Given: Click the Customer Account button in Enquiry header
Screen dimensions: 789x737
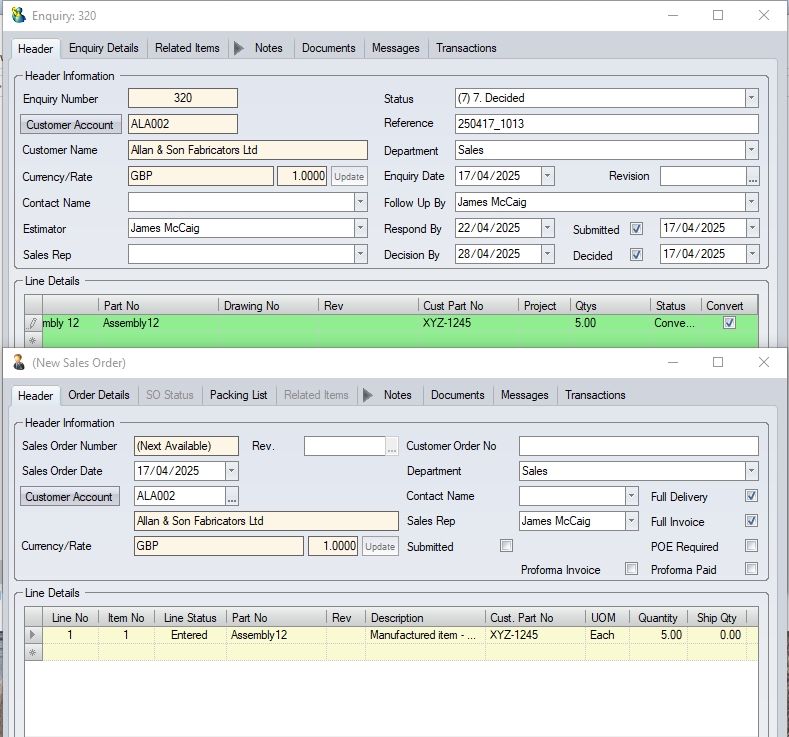Looking at the screenshot, I should [70, 125].
